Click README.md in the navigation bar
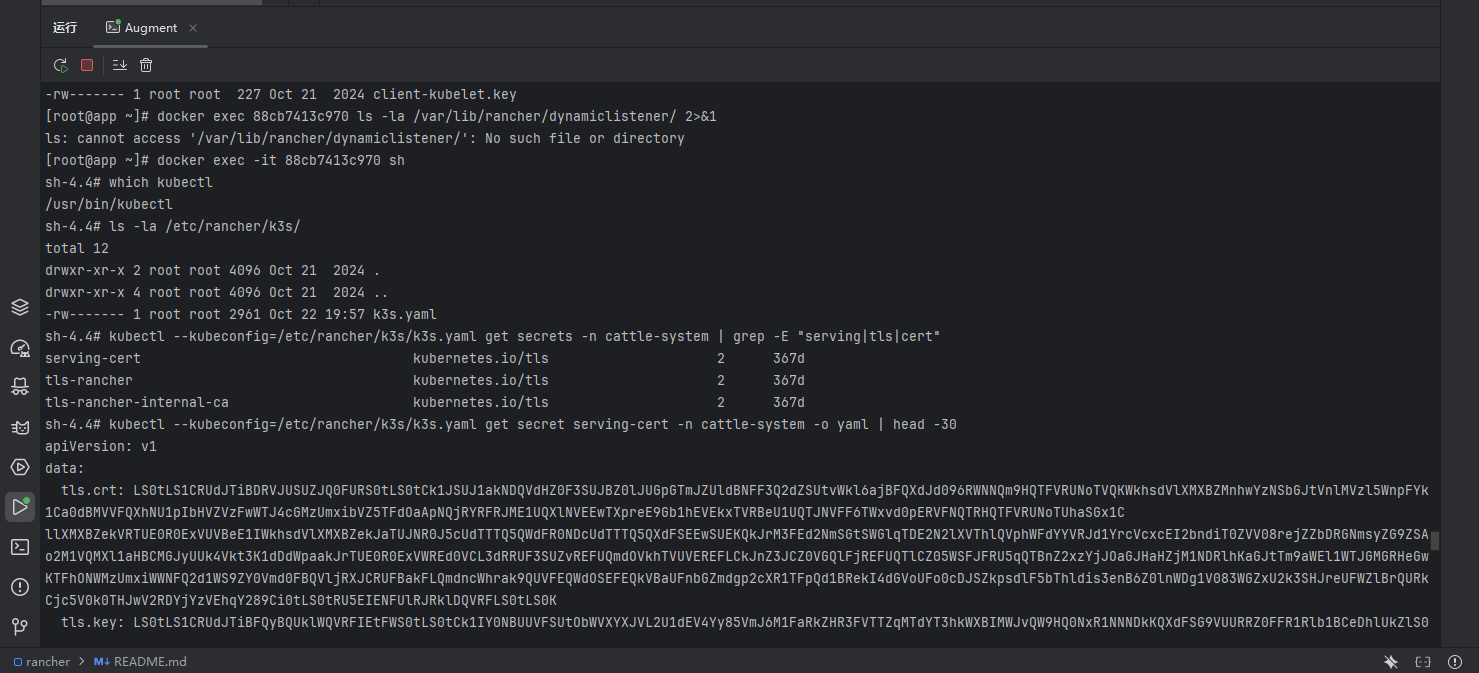Viewport: 1479px width, 673px height. click(148, 661)
